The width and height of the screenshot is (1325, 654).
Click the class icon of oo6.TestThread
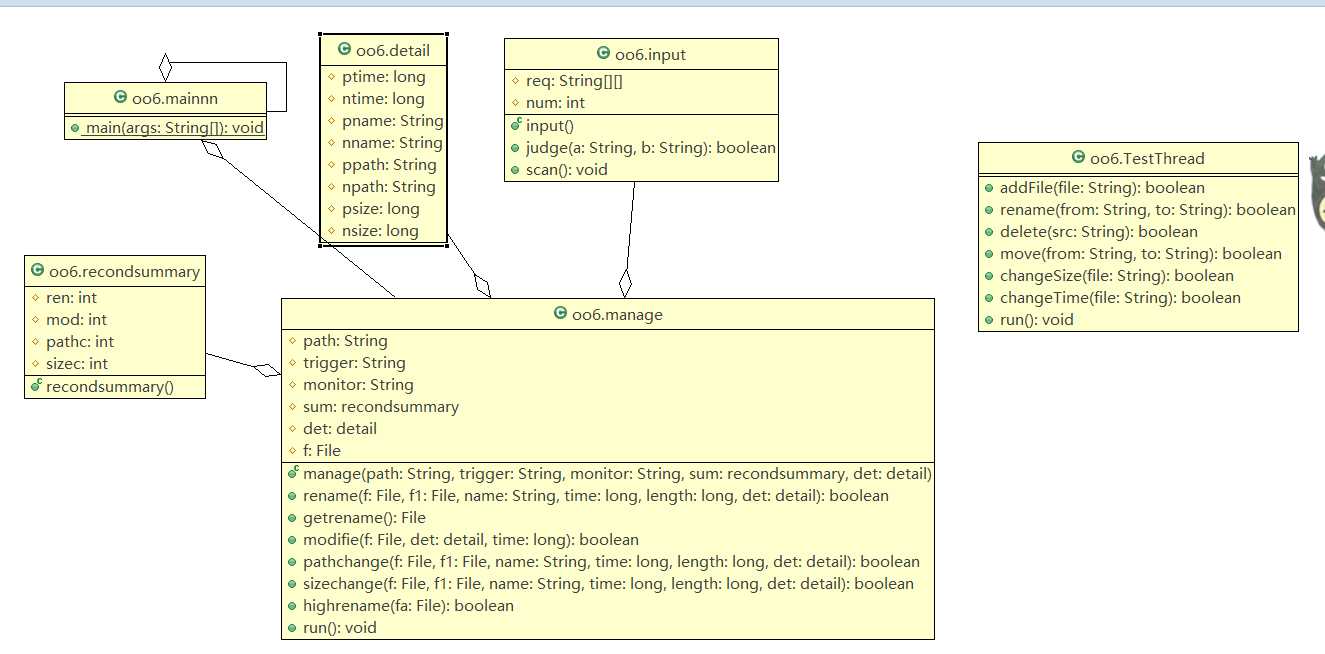[1078, 158]
